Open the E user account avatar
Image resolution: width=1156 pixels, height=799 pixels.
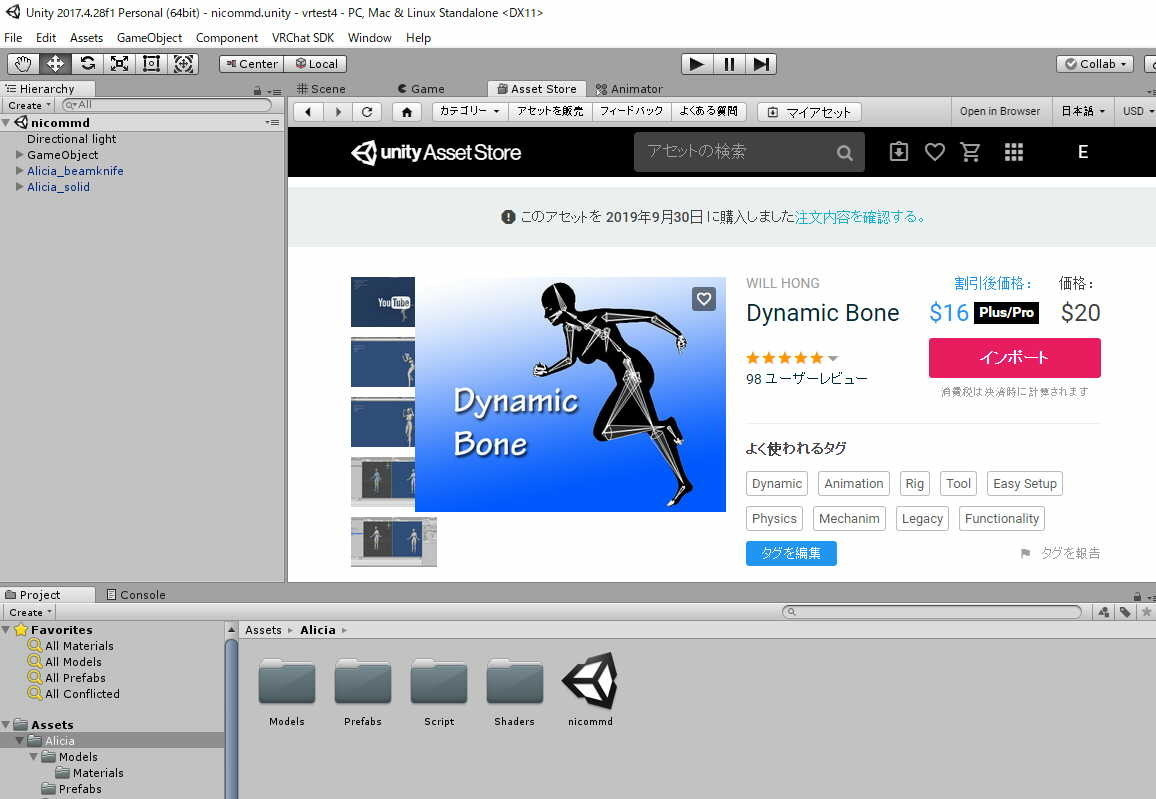coord(1082,152)
